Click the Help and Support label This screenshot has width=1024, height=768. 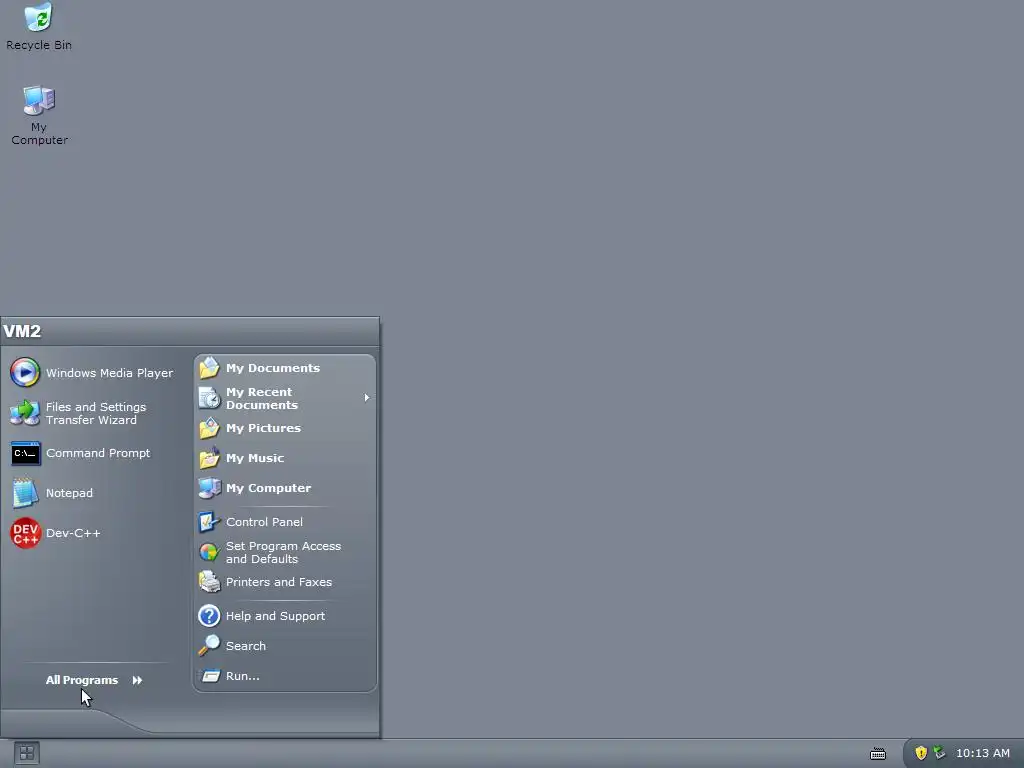coord(275,616)
